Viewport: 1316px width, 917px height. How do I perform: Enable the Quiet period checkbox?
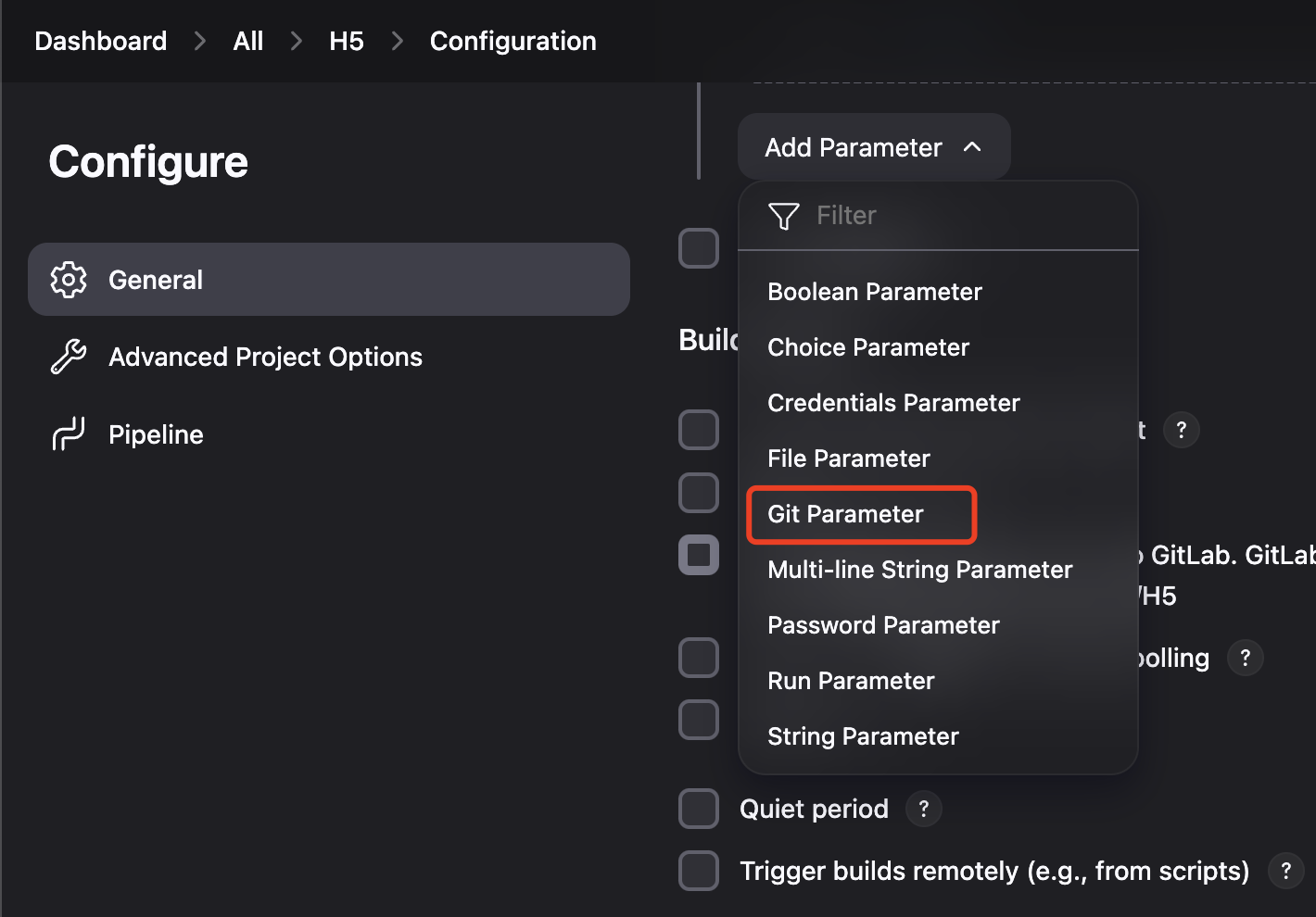[699, 809]
